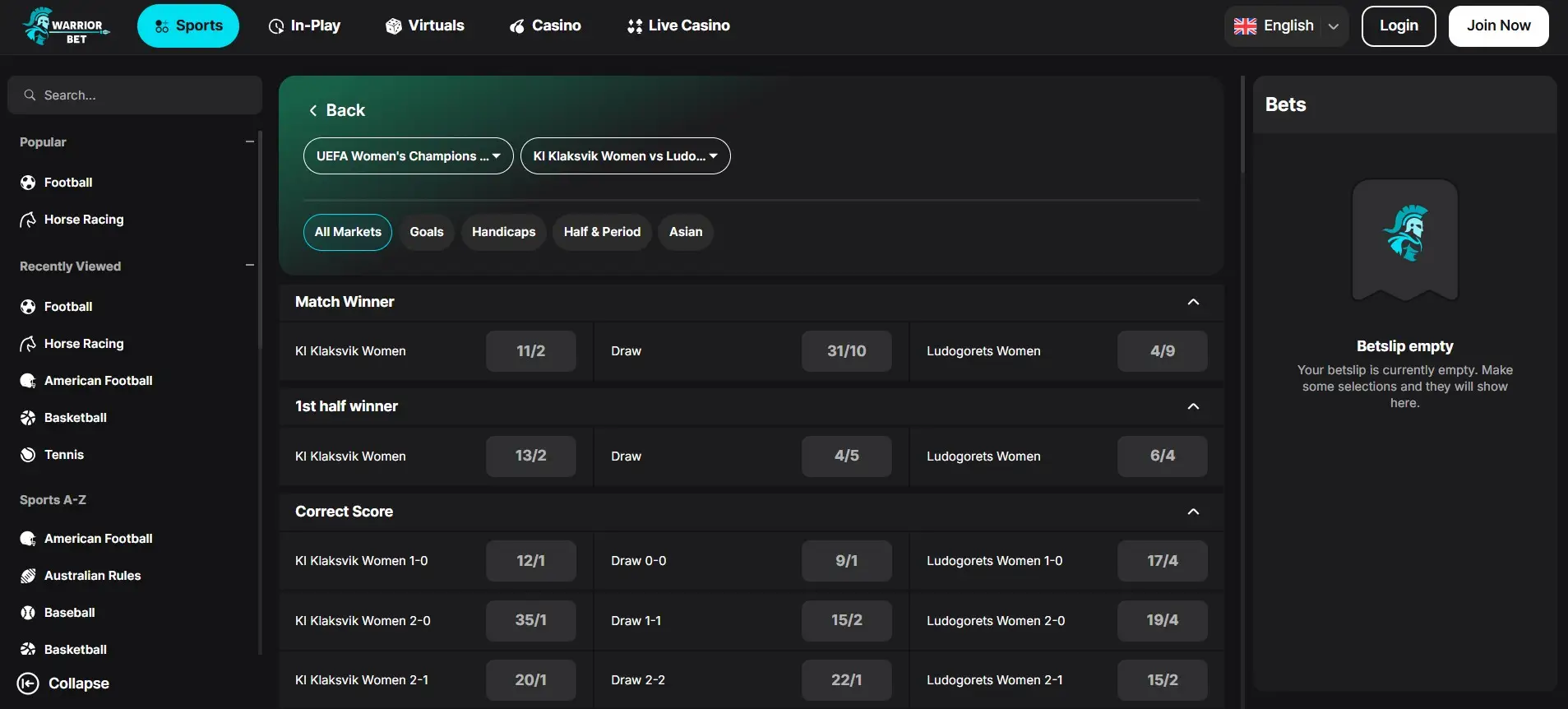The width and height of the screenshot is (1568, 709).
Task: Click the Football icon under Recently Viewed
Action: coord(28,307)
